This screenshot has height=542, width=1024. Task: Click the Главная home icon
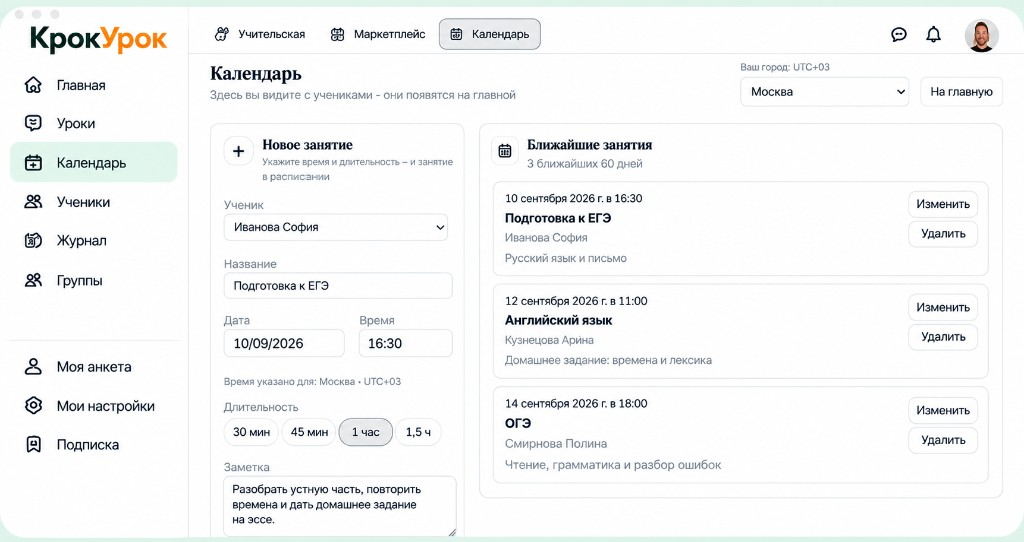click(33, 85)
